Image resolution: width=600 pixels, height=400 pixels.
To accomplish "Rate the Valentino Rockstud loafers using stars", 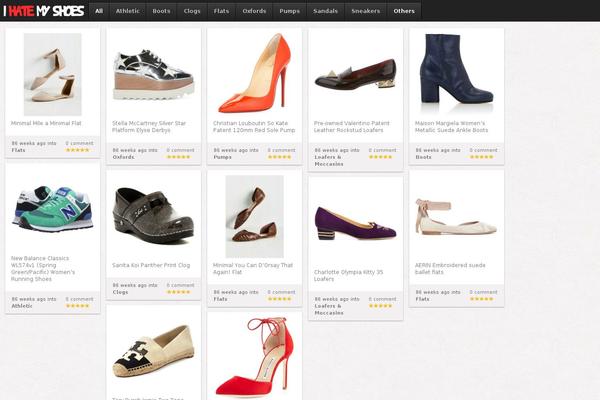I will click(x=381, y=157).
